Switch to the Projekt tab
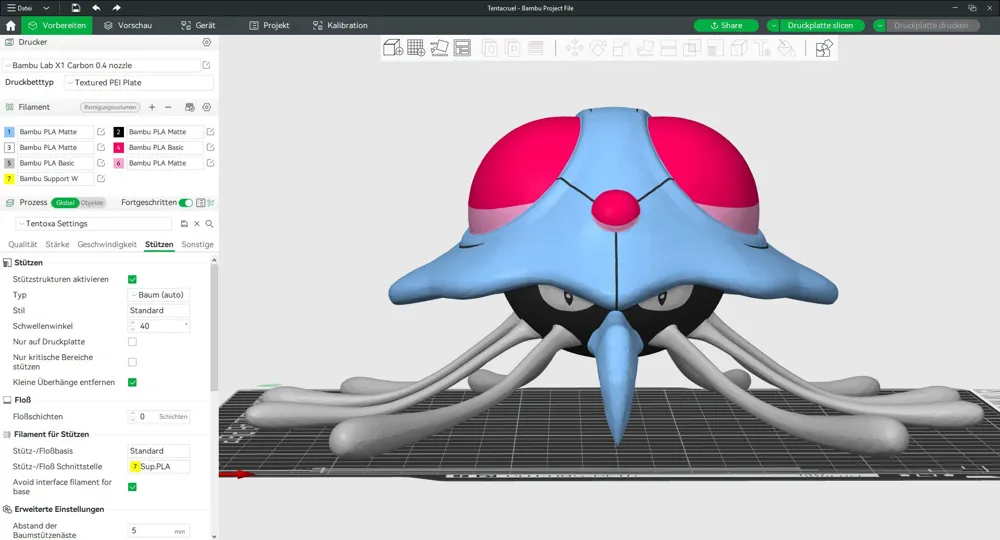The width and height of the screenshot is (1000, 540). pos(268,26)
